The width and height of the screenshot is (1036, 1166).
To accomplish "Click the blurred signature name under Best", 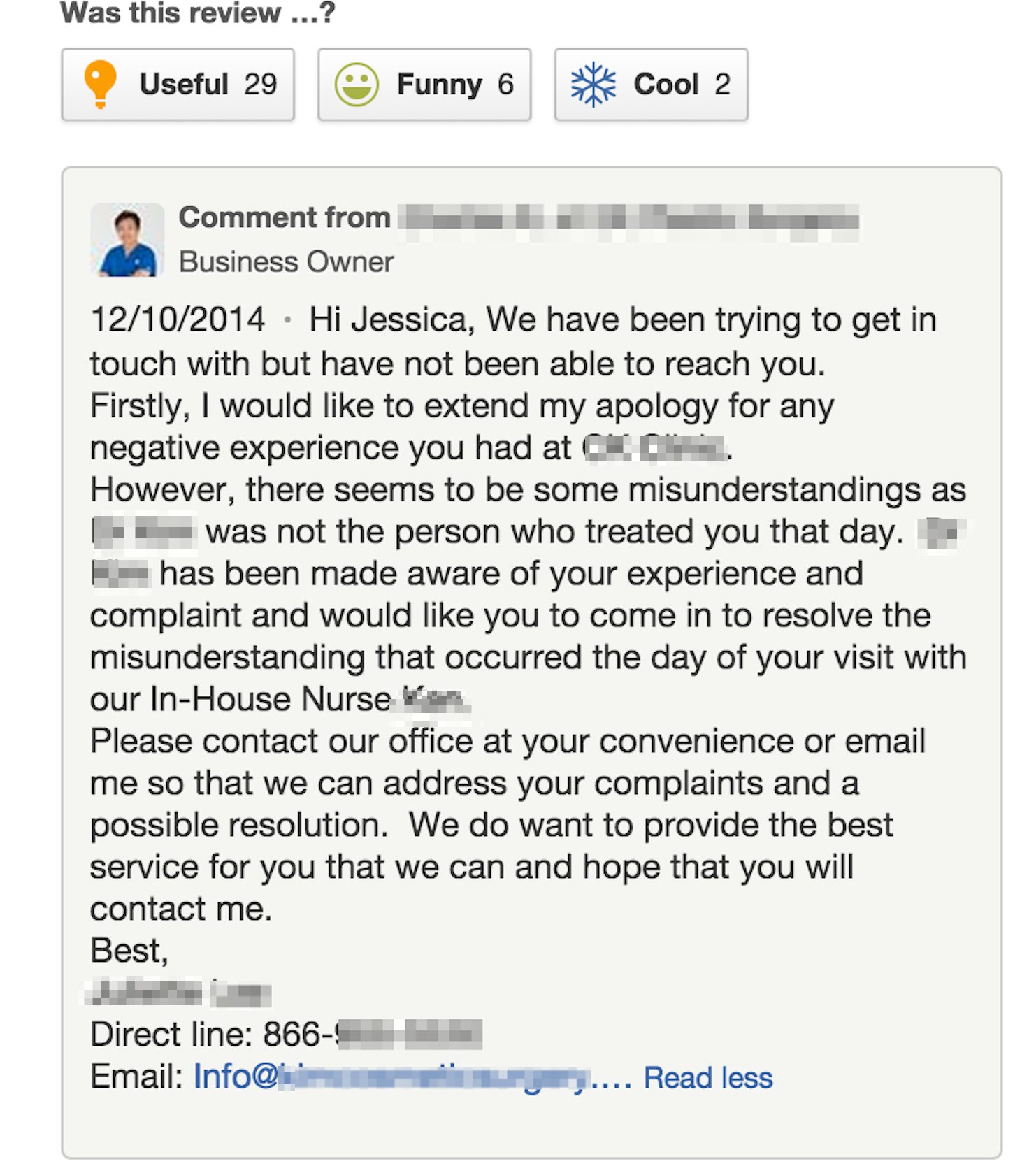I will pyautogui.click(x=179, y=993).
